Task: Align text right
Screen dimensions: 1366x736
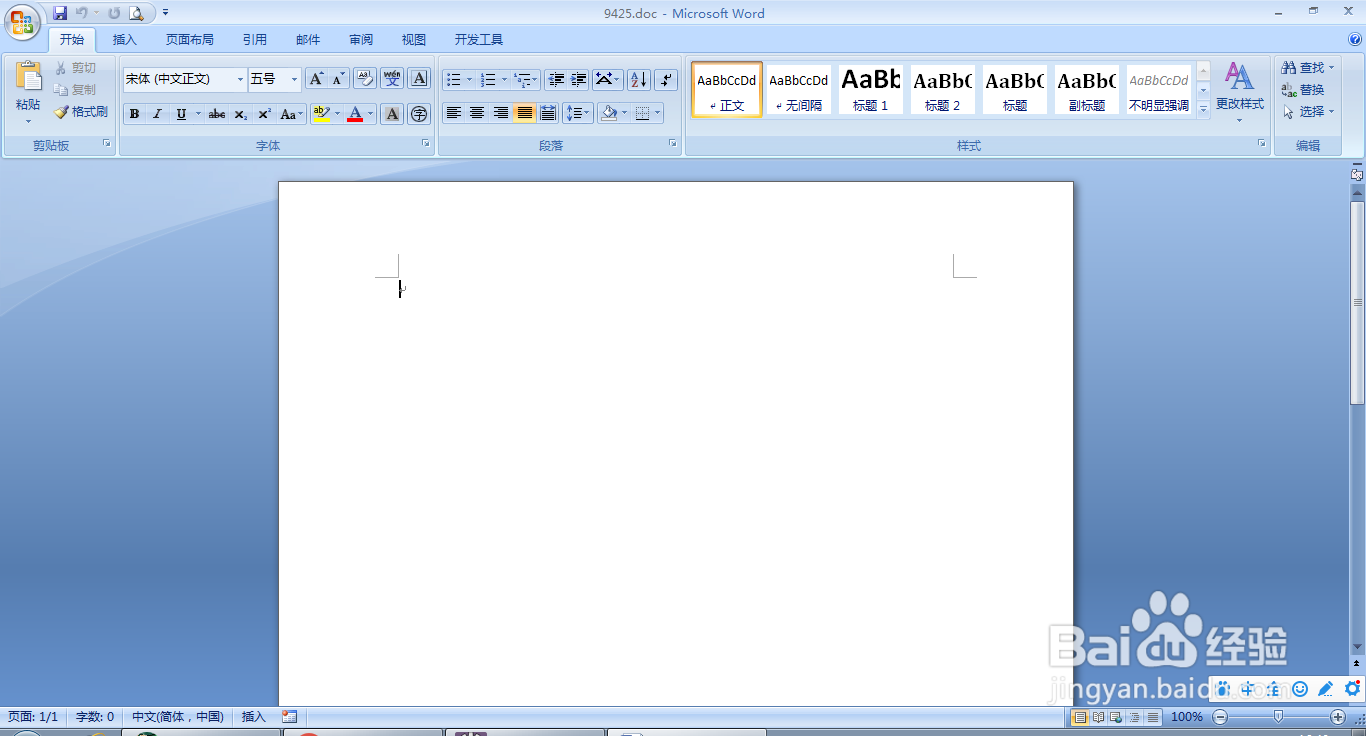Action: tap(500, 113)
